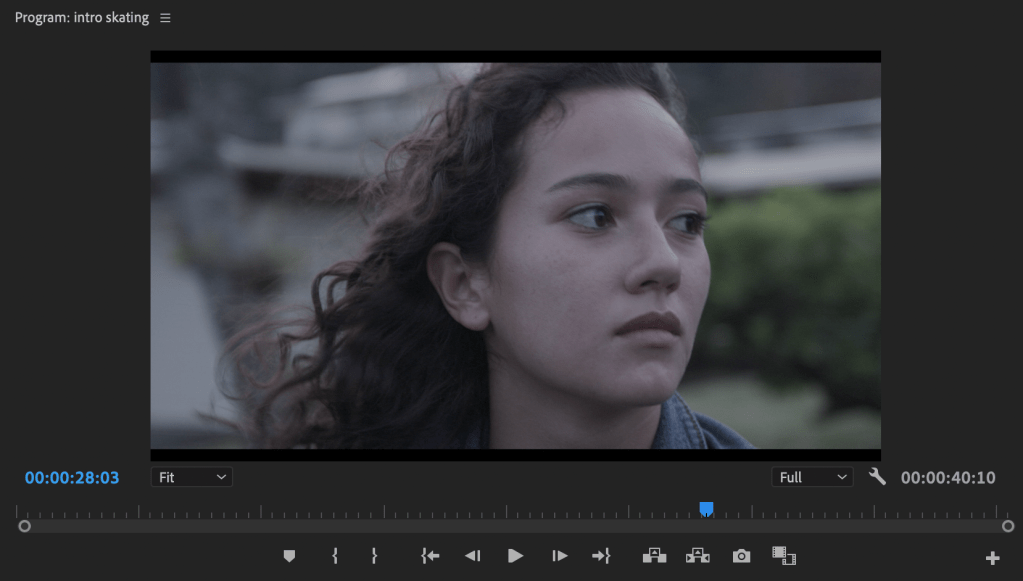Open the wrench Settings menu

(878, 477)
